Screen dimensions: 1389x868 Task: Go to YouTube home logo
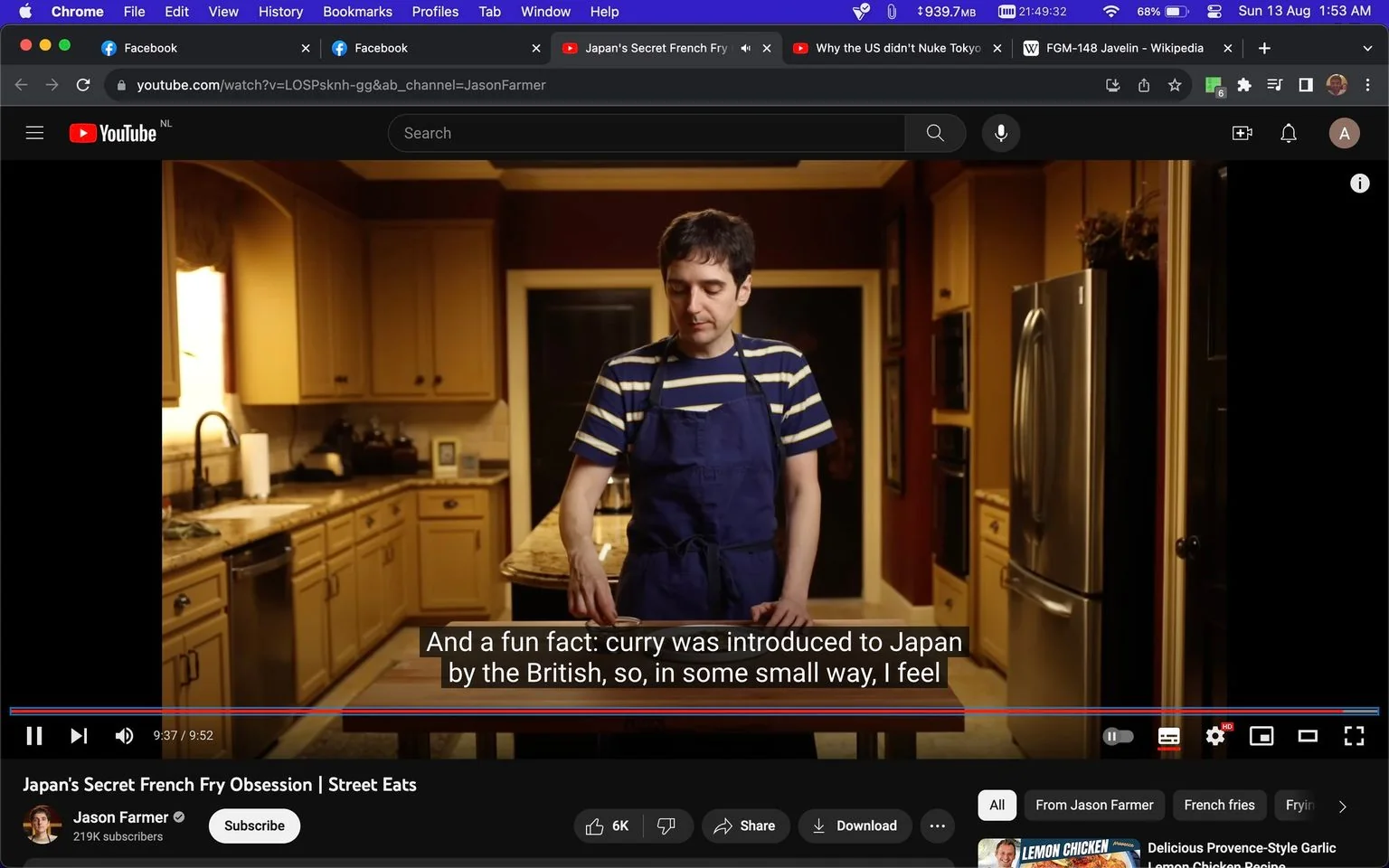coord(114,133)
